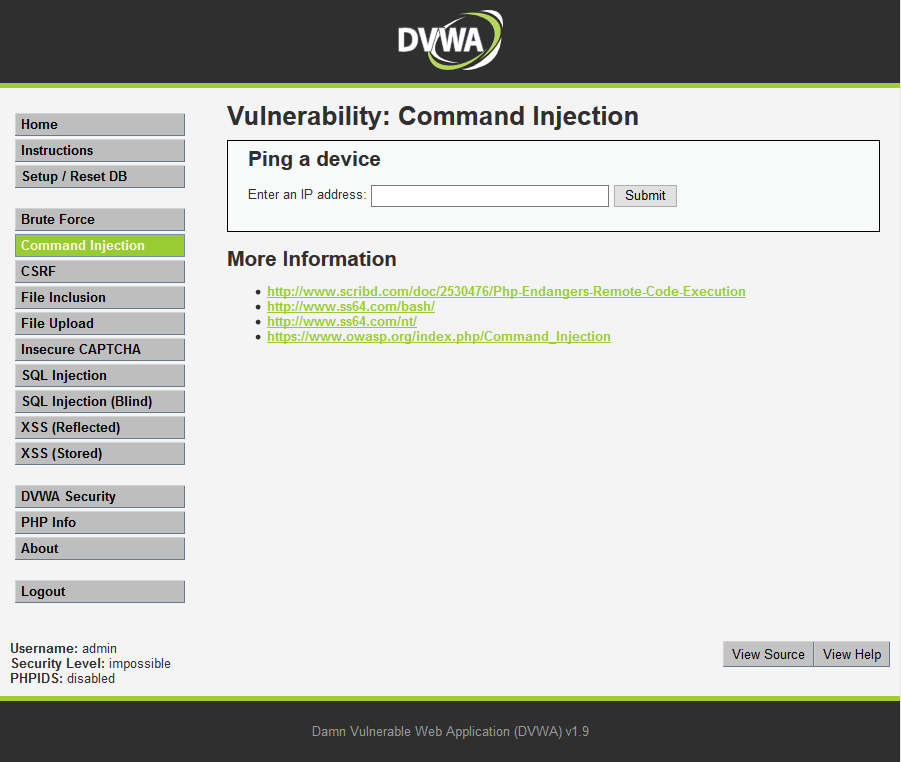Open the Instructions page

[99, 150]
